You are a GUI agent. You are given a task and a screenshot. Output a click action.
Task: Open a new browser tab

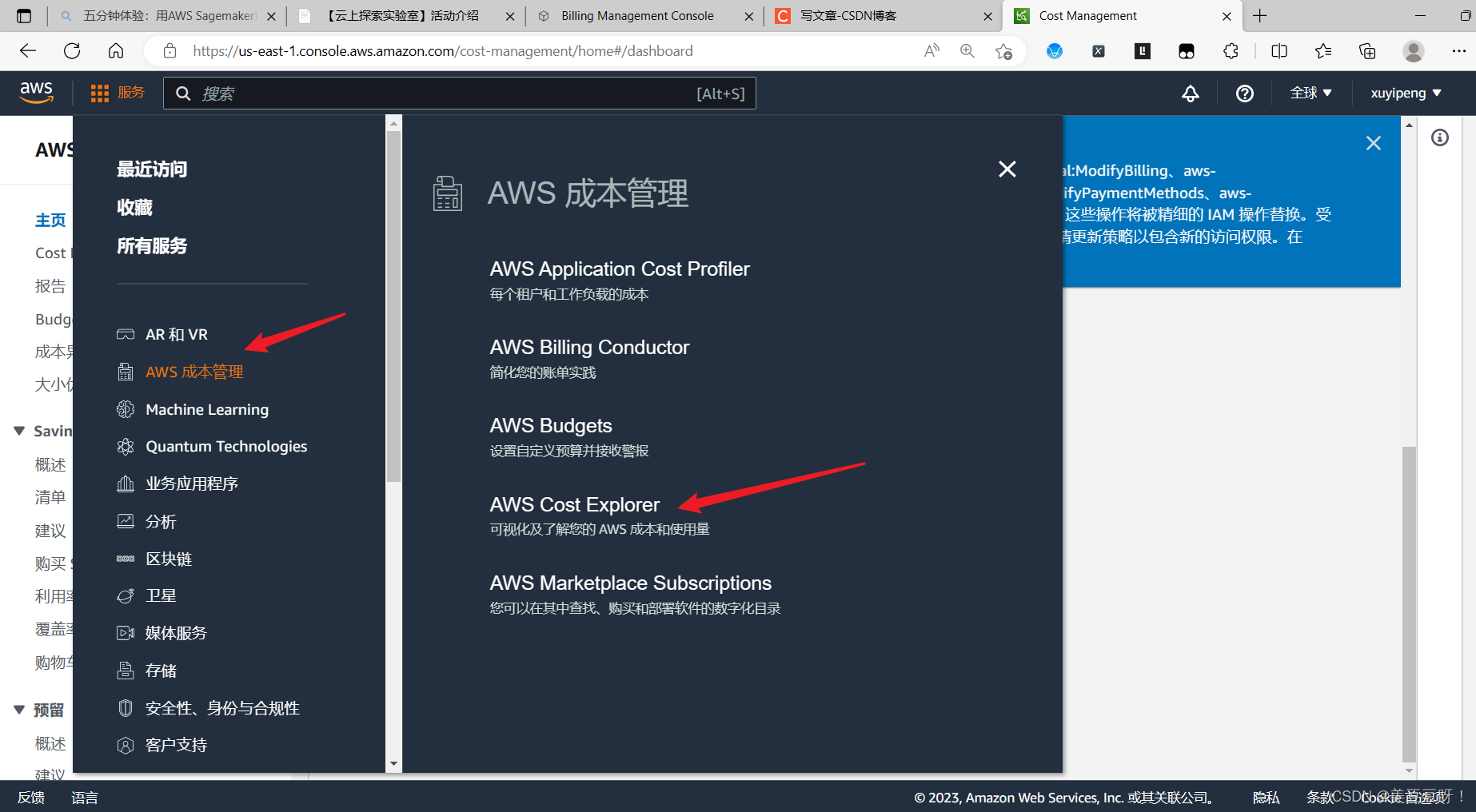pyautogui.click(x=1260, y=16)
